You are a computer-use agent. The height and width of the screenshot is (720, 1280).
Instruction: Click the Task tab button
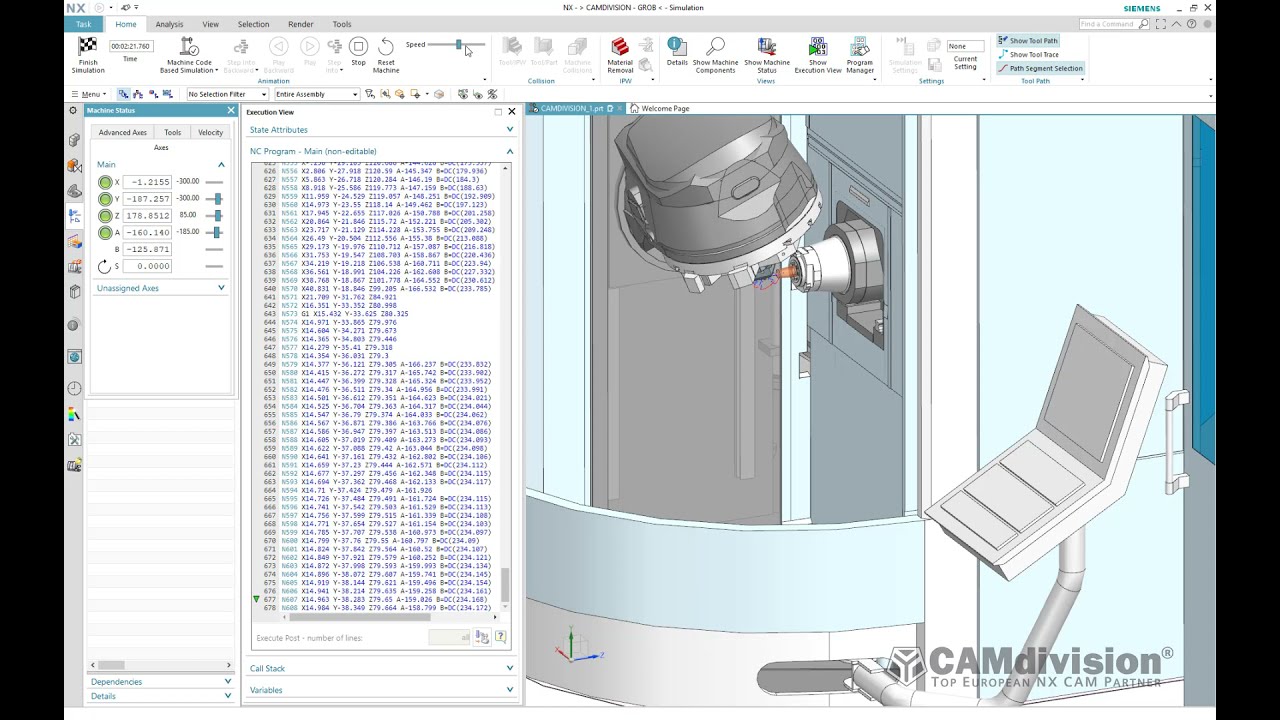tap(83, 24)
